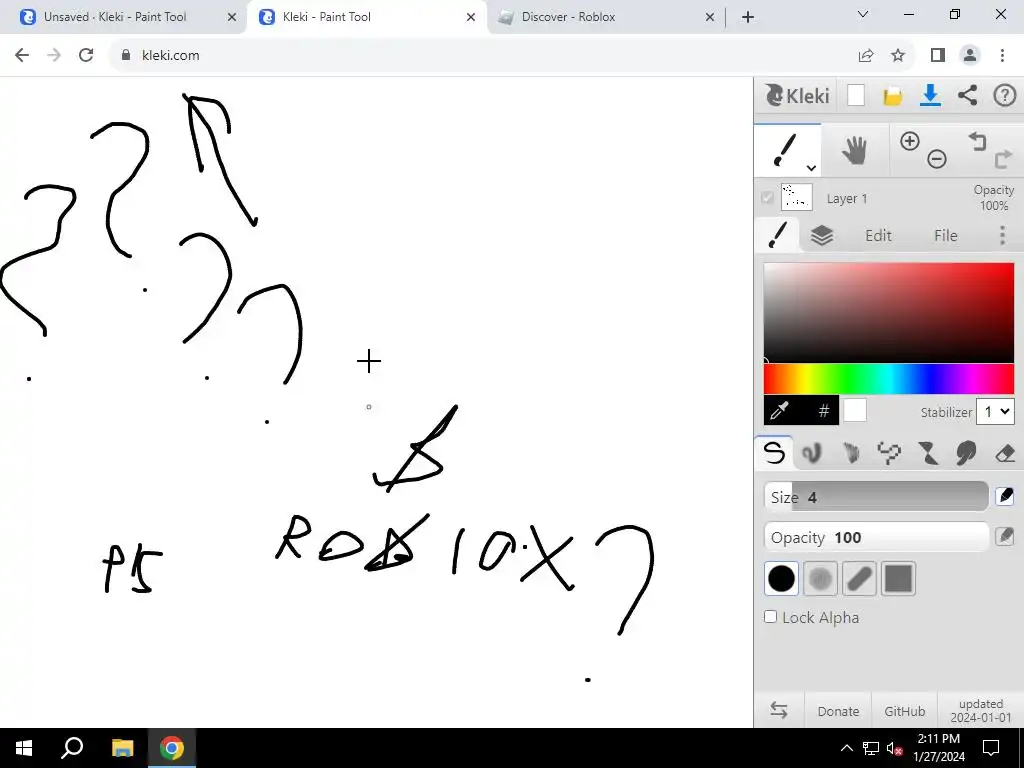The height and width of the screenshot is (768, 1024).
Task: Select the Smudge brush type
Action: coord(966,453)
